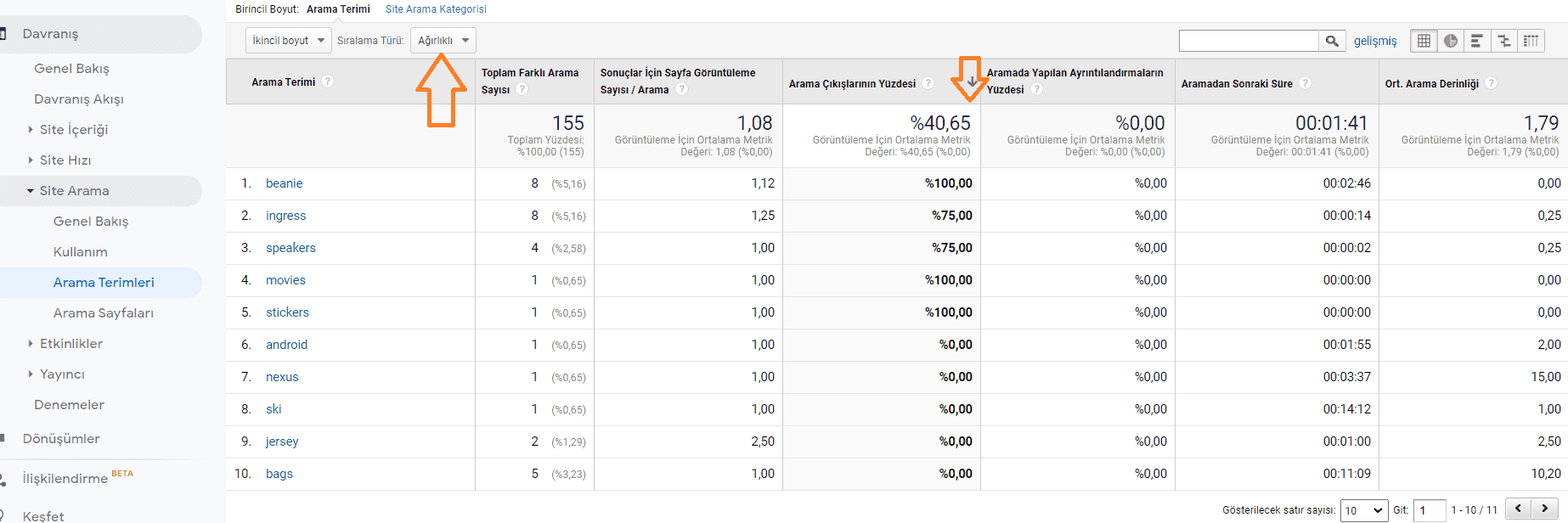Switch to pie chart view icon
This screenshot has width=1568, height=523.
(1451, 41)
